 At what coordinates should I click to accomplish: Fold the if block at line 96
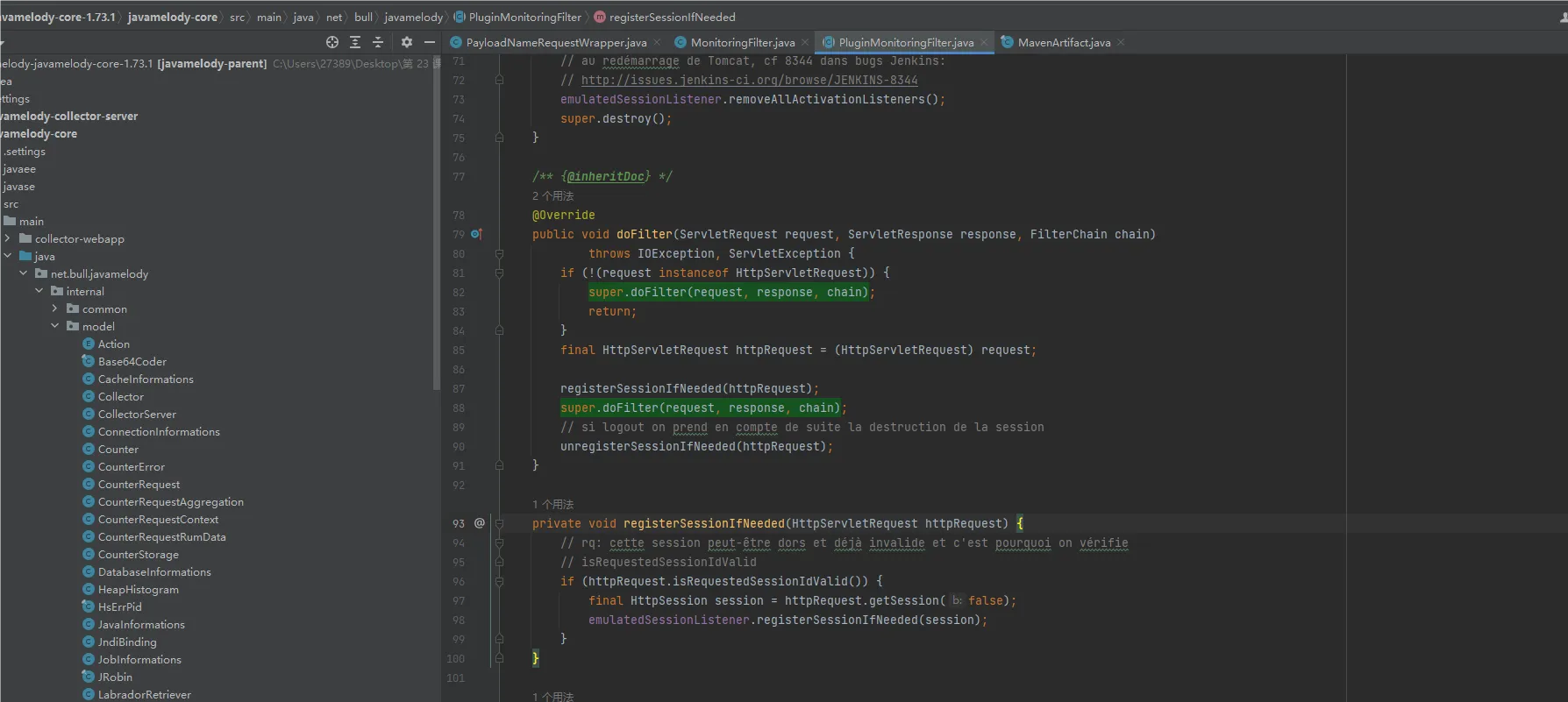(x=499, y=581)
